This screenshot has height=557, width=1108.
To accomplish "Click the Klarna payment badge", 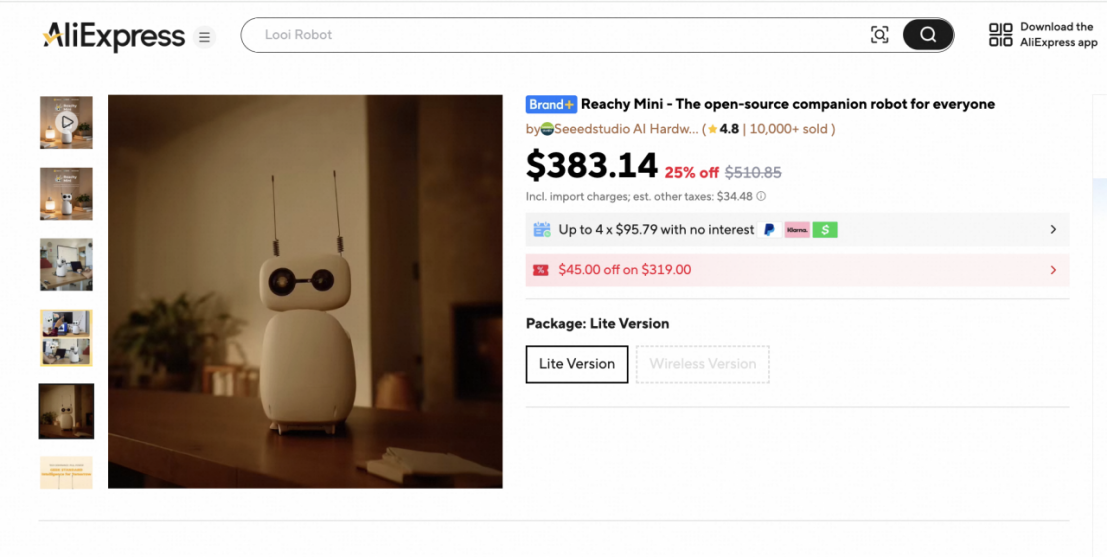I will (797, 230).
